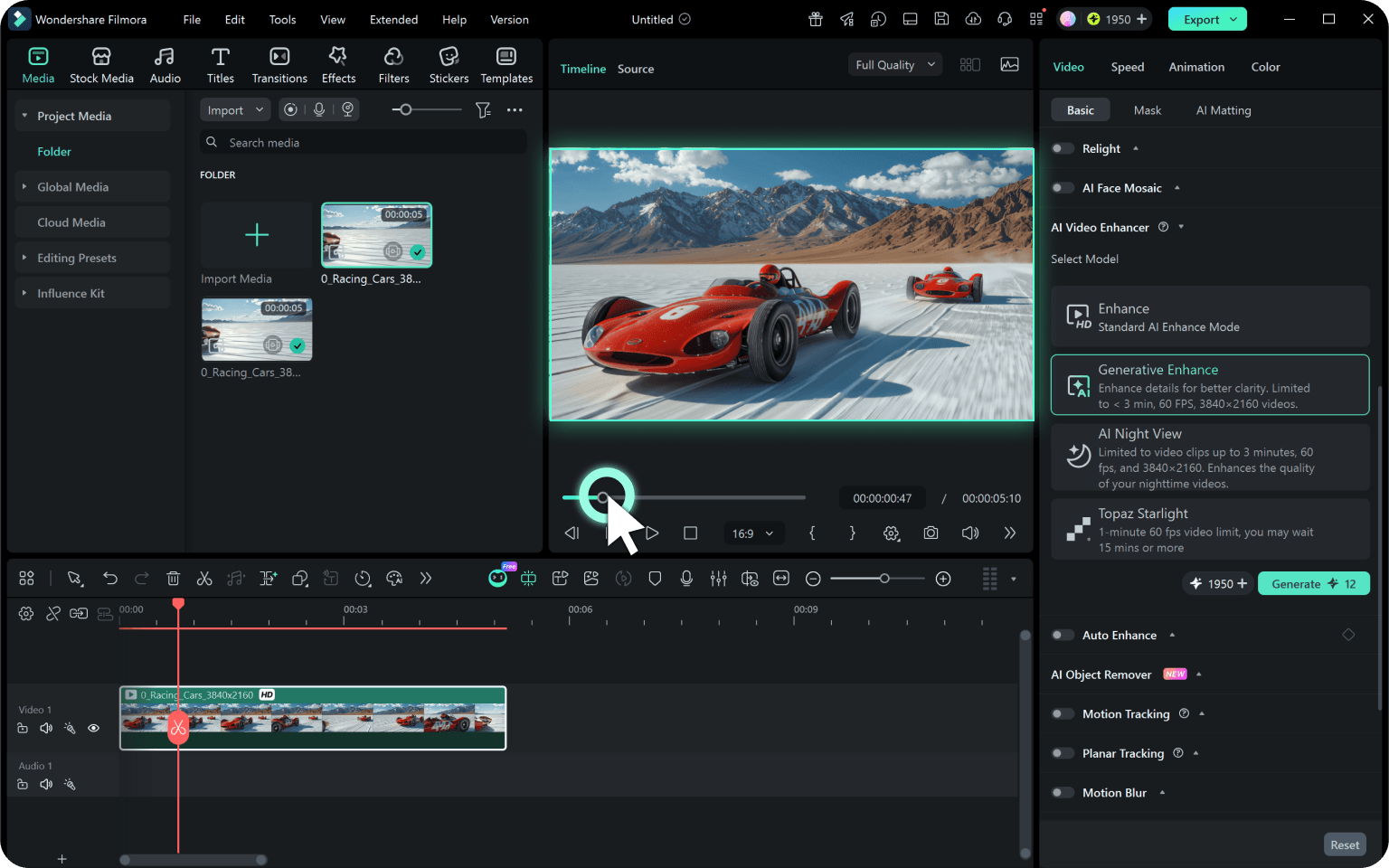Switch to the AI Matting tab
This screenshot has height=868, width=1389.
1224,110
